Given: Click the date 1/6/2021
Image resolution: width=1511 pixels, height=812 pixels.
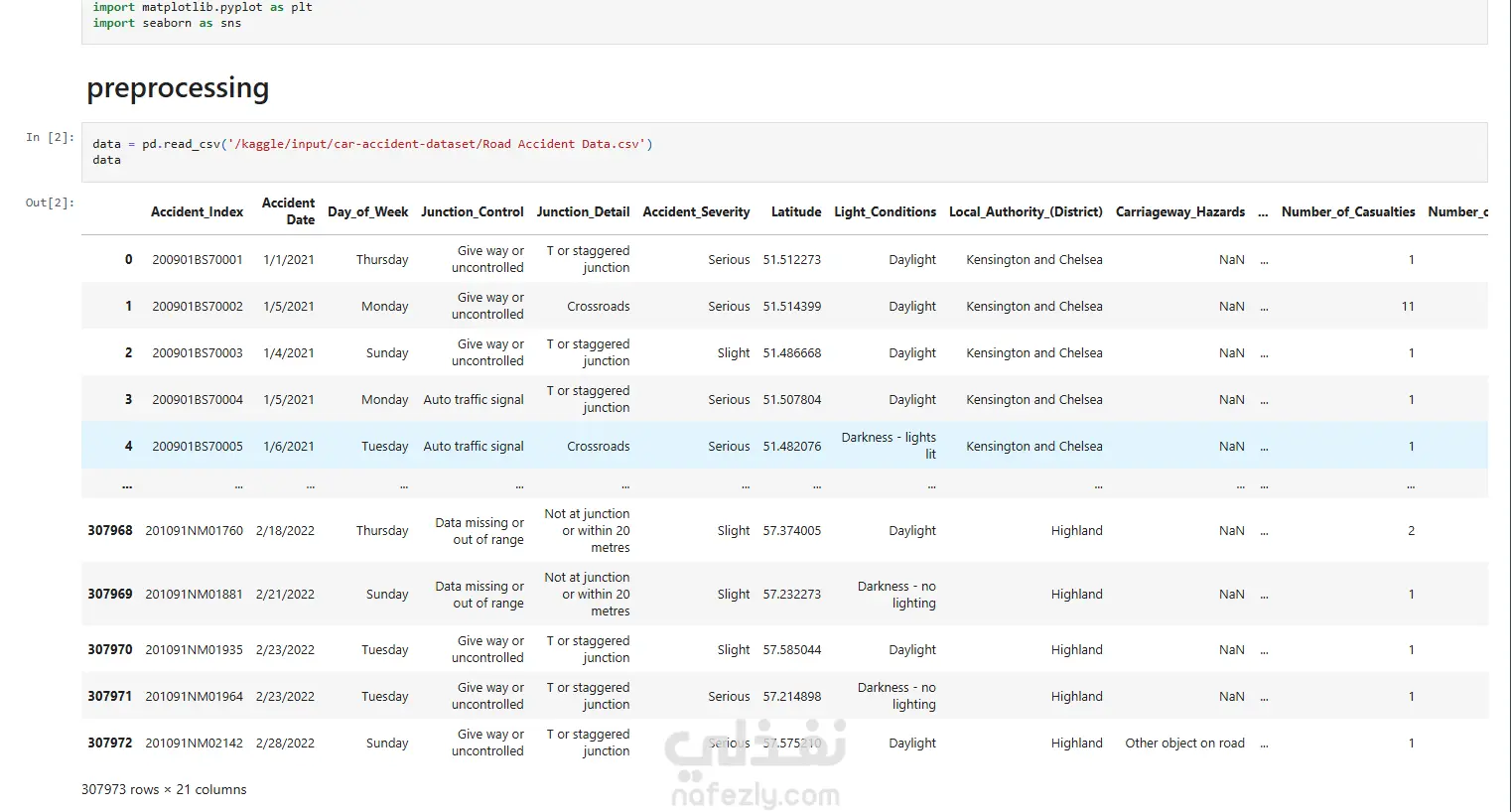Looking at the screenshot, I should [289, 446].
